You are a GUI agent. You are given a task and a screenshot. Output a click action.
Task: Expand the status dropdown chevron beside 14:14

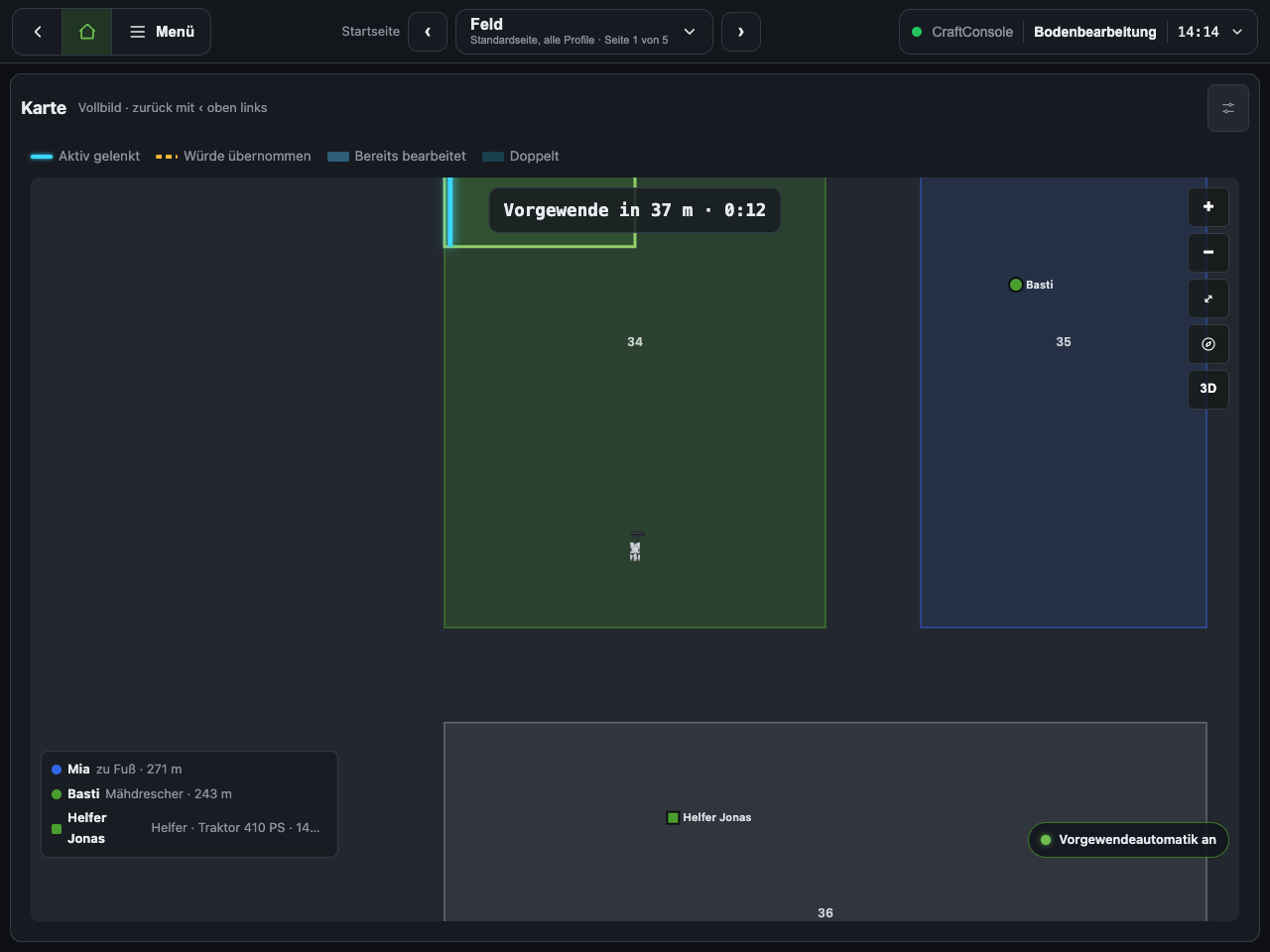pyautogui.click(x=1237, y=32)
